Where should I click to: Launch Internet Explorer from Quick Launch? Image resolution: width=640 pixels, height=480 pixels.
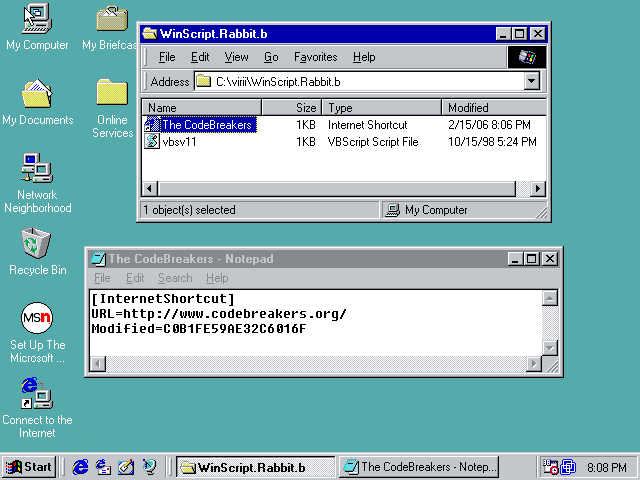tap(80, 467)
